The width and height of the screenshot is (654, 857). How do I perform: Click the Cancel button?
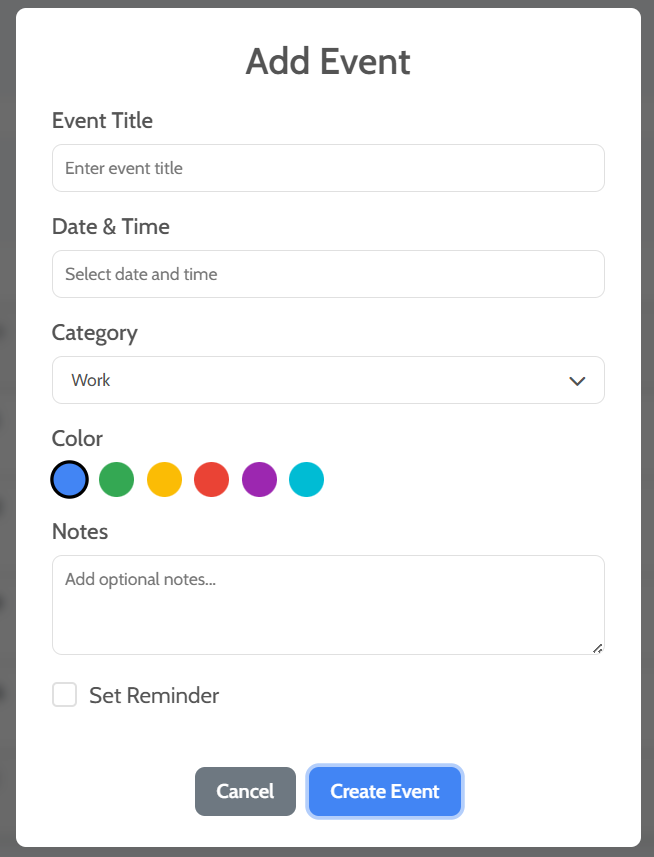[245, 791]
